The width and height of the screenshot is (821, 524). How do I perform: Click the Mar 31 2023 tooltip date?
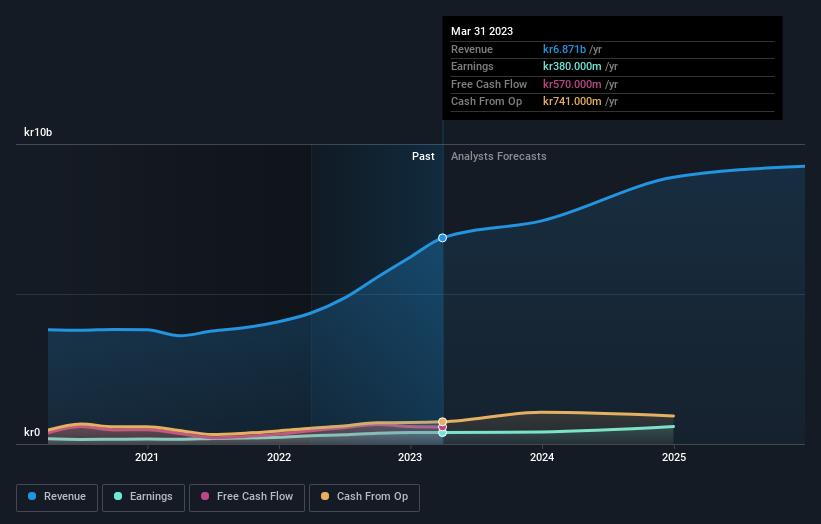pos(482,31)
